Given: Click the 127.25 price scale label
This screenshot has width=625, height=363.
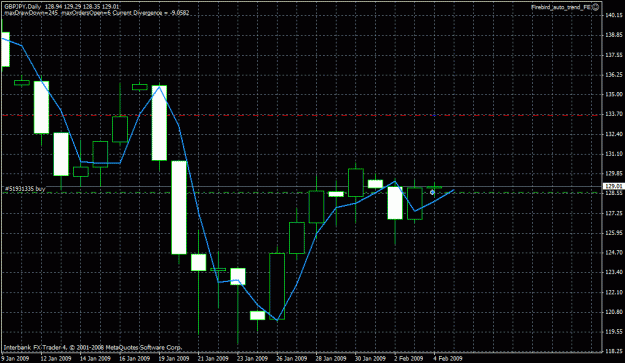Looking at the screenshot, I should 614,213.
